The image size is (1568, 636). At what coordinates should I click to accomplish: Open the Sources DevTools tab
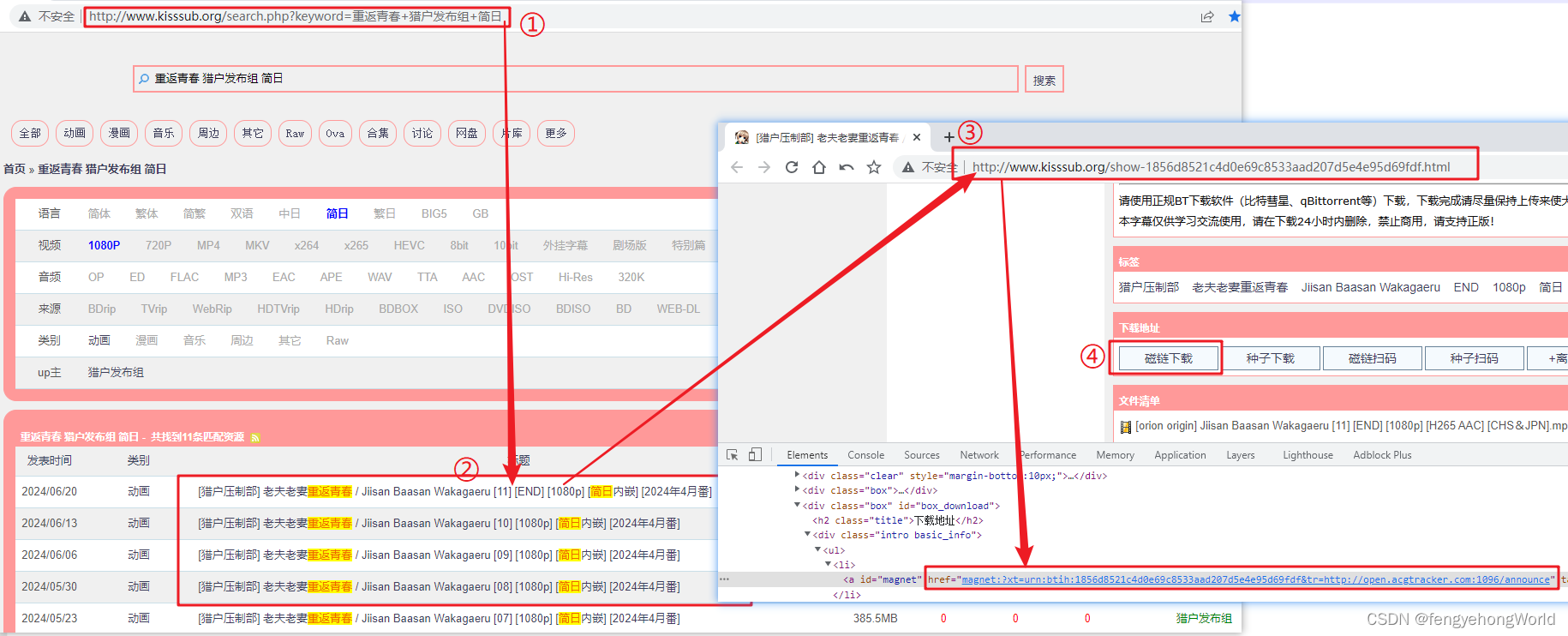(x=922, y=455)
